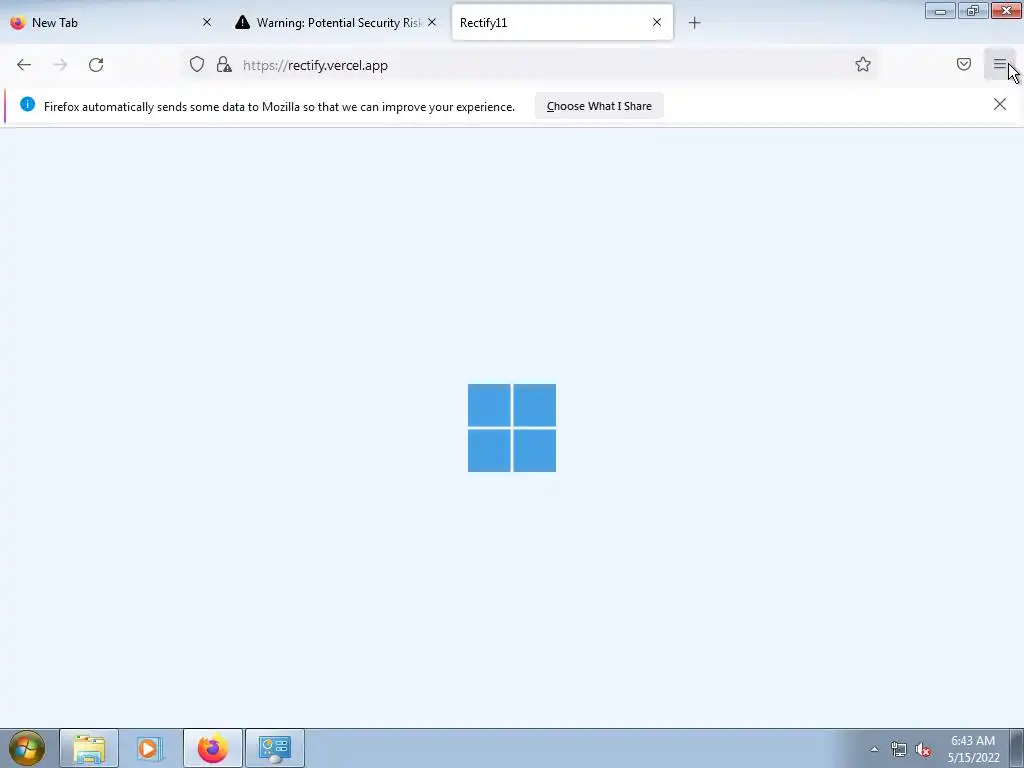
Task: Open a new tab with plus button
Action: [694, 23]
